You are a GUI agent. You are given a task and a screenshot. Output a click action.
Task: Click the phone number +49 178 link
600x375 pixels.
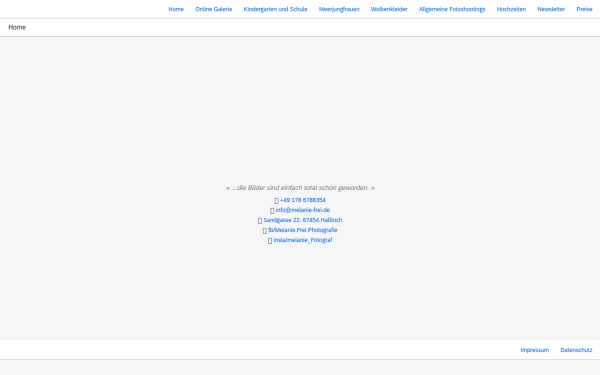[303, 200]
